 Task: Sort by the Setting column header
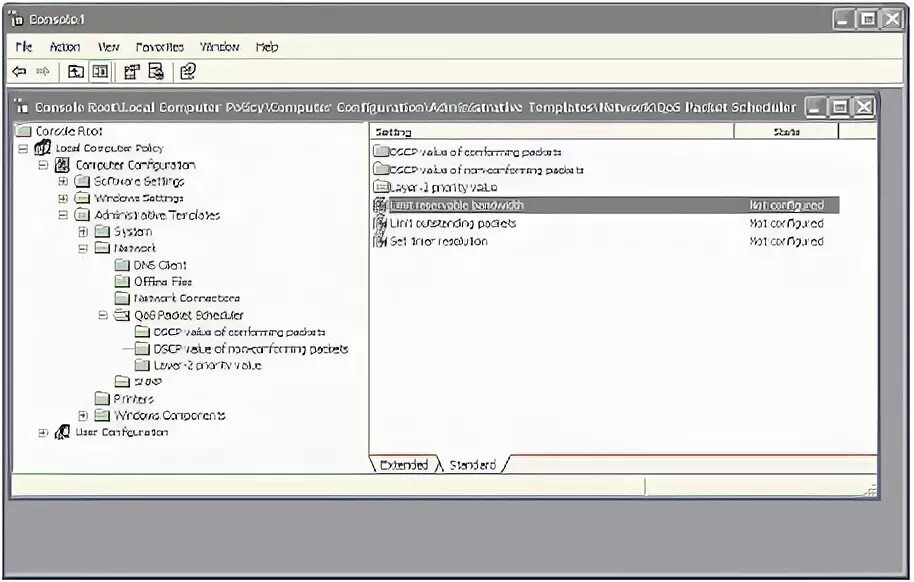tap(551, 132)
